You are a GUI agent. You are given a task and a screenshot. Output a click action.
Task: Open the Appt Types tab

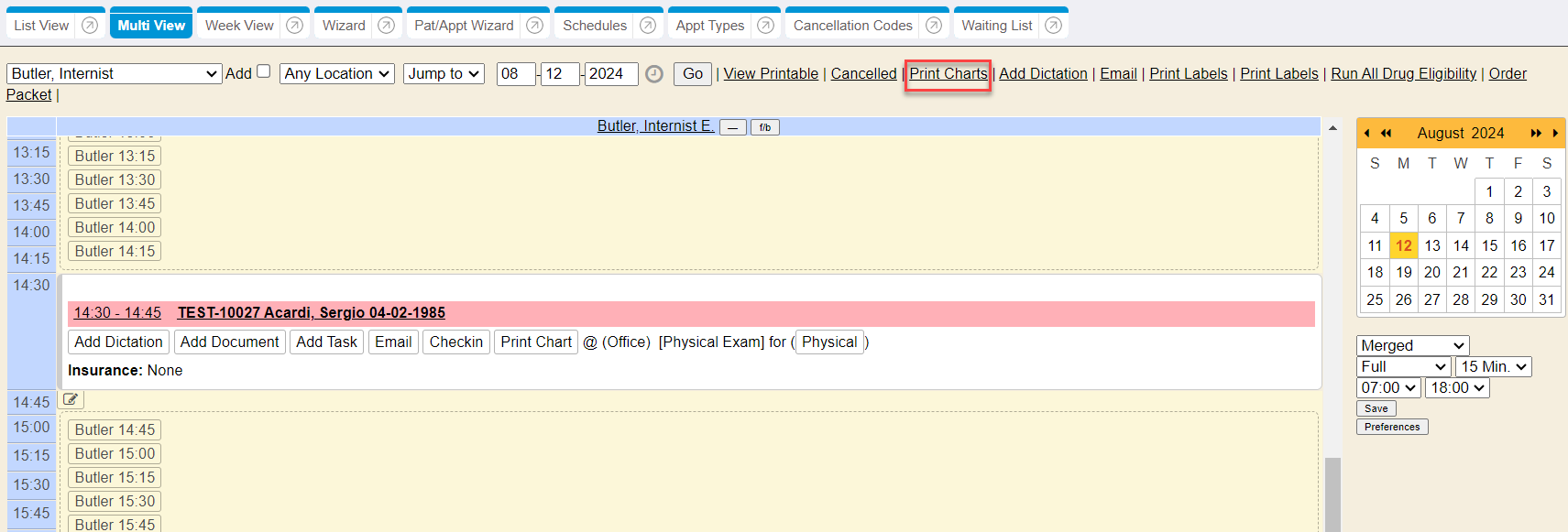[x=709, y=26]
